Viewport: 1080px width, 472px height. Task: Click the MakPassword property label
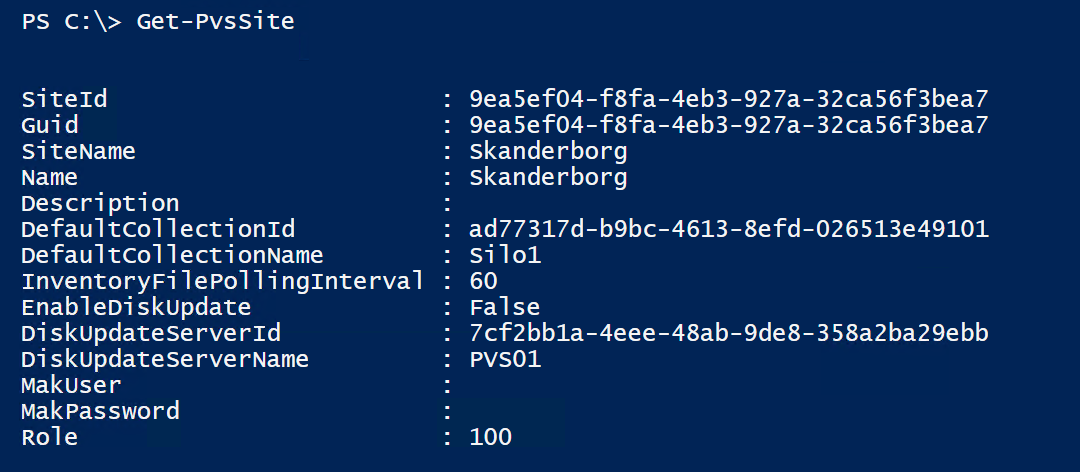[x=101, y=411]
